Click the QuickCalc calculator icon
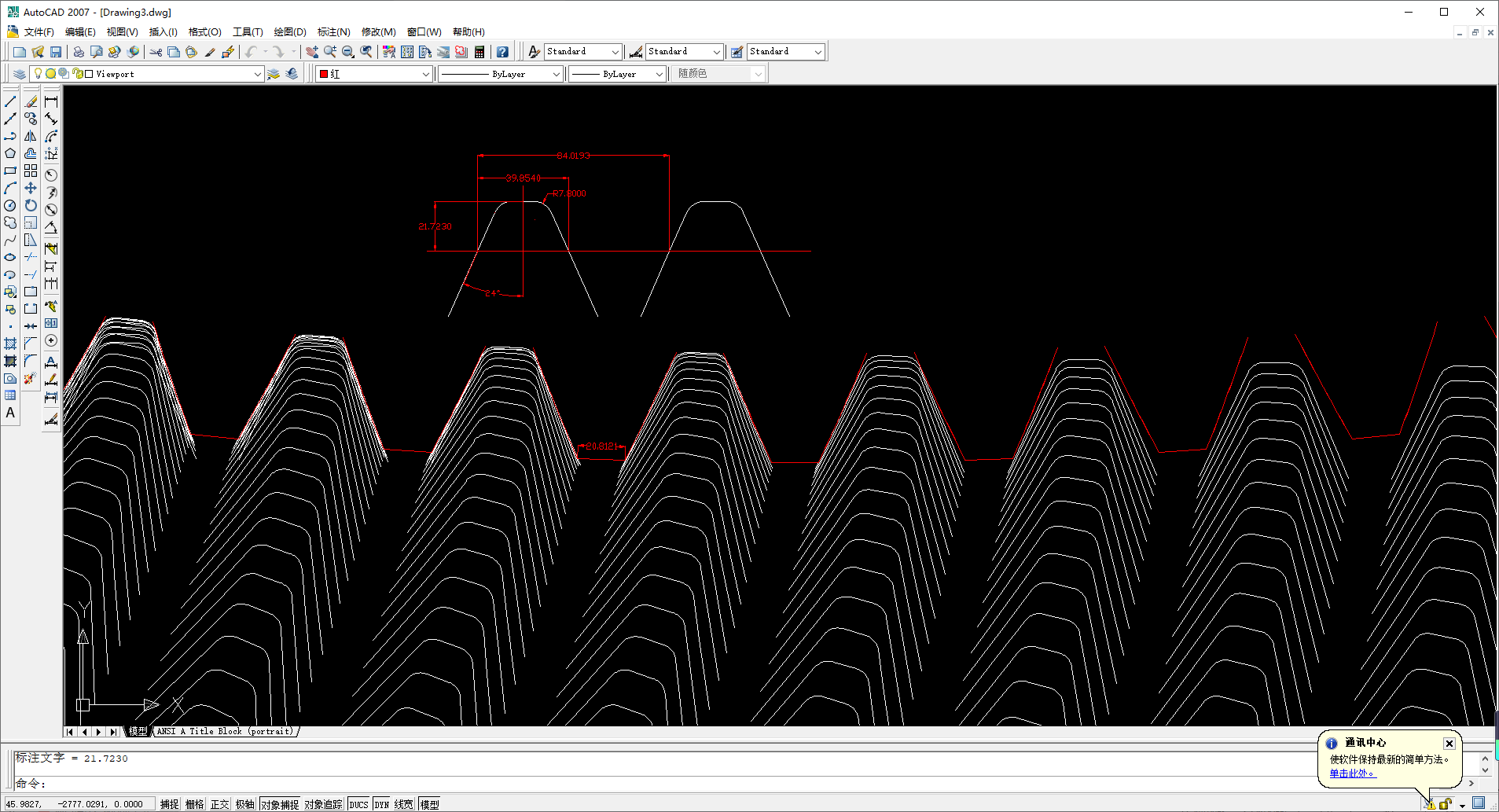The height and width of the screenshot is (812, 1499). click(x=479, y=52)
